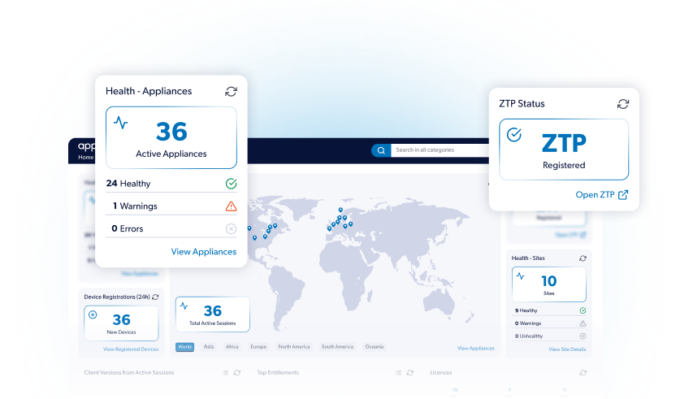
Task: Click the pulse icon in Total Active Sessions box
Action: pos(184,305)
